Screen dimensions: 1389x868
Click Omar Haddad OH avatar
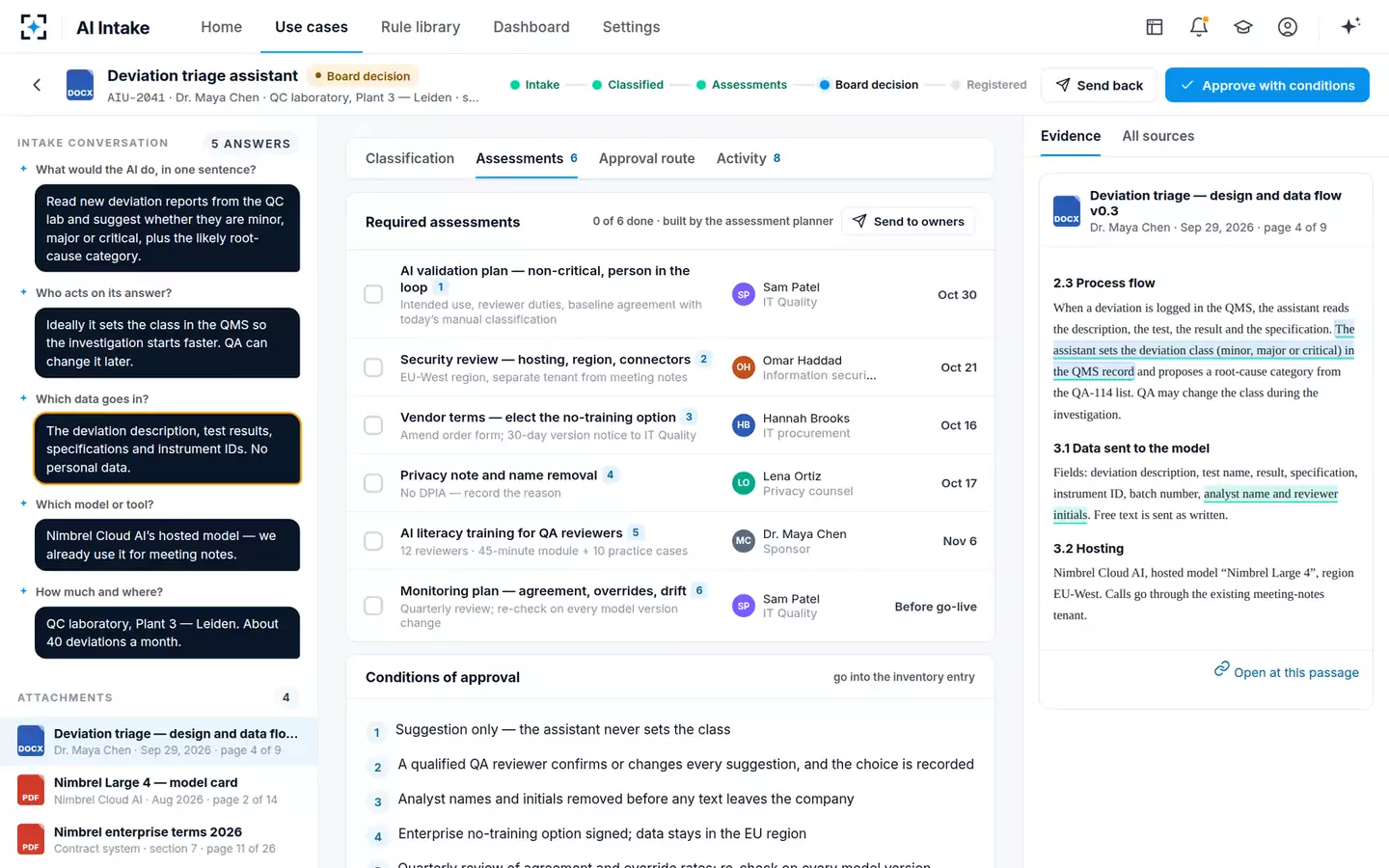743,367
